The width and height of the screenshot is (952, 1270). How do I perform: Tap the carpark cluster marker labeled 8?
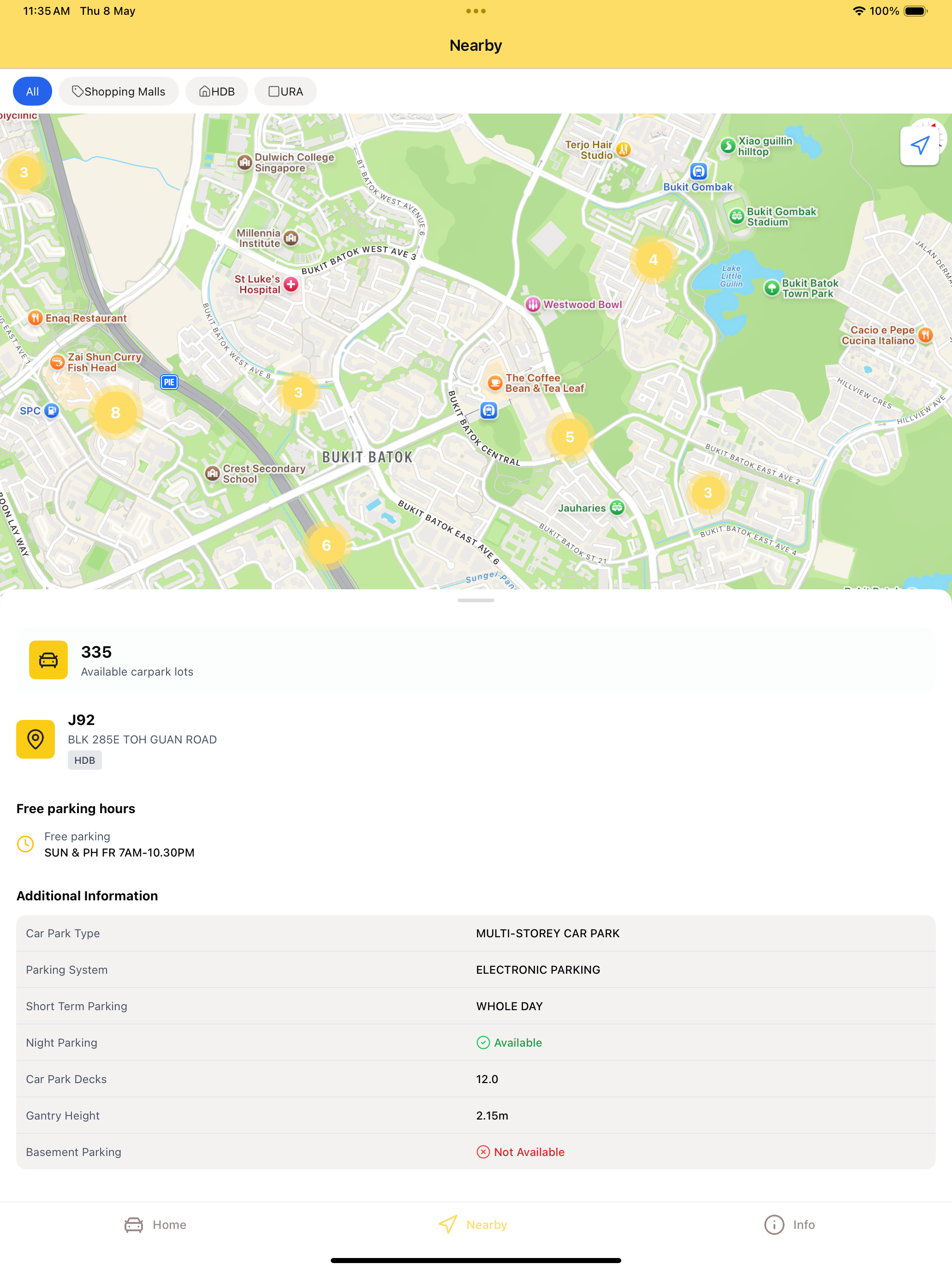(x=115, y=412)
